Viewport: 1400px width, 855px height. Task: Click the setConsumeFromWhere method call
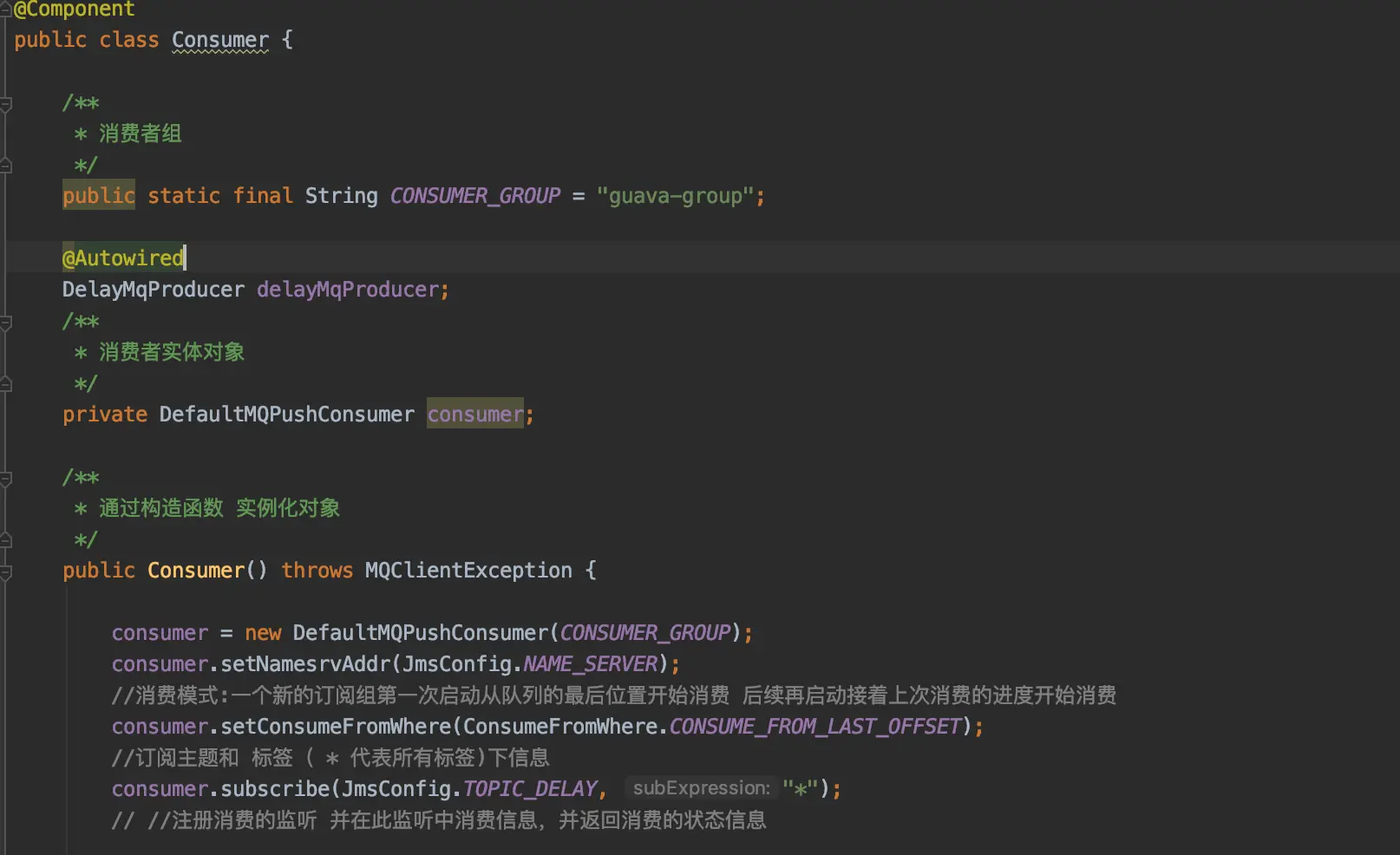(x=336, y=727)
